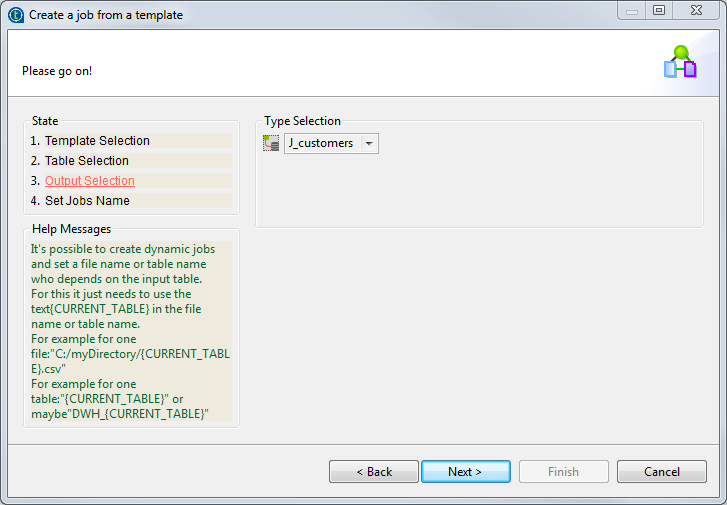Minimize the wizard dialog window
This screenshot has width=727, height=505.
[631, 10]
